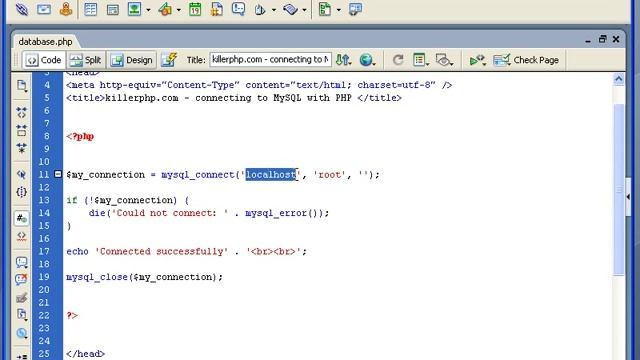Click the Apply Comment icon
Screen dimensions: 640x360
click(x=22, y=262)
